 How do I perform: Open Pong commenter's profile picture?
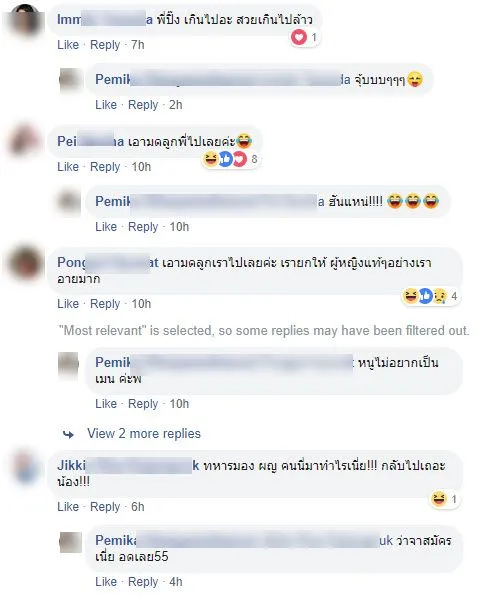pyautogui.click(x=25, y=263)
